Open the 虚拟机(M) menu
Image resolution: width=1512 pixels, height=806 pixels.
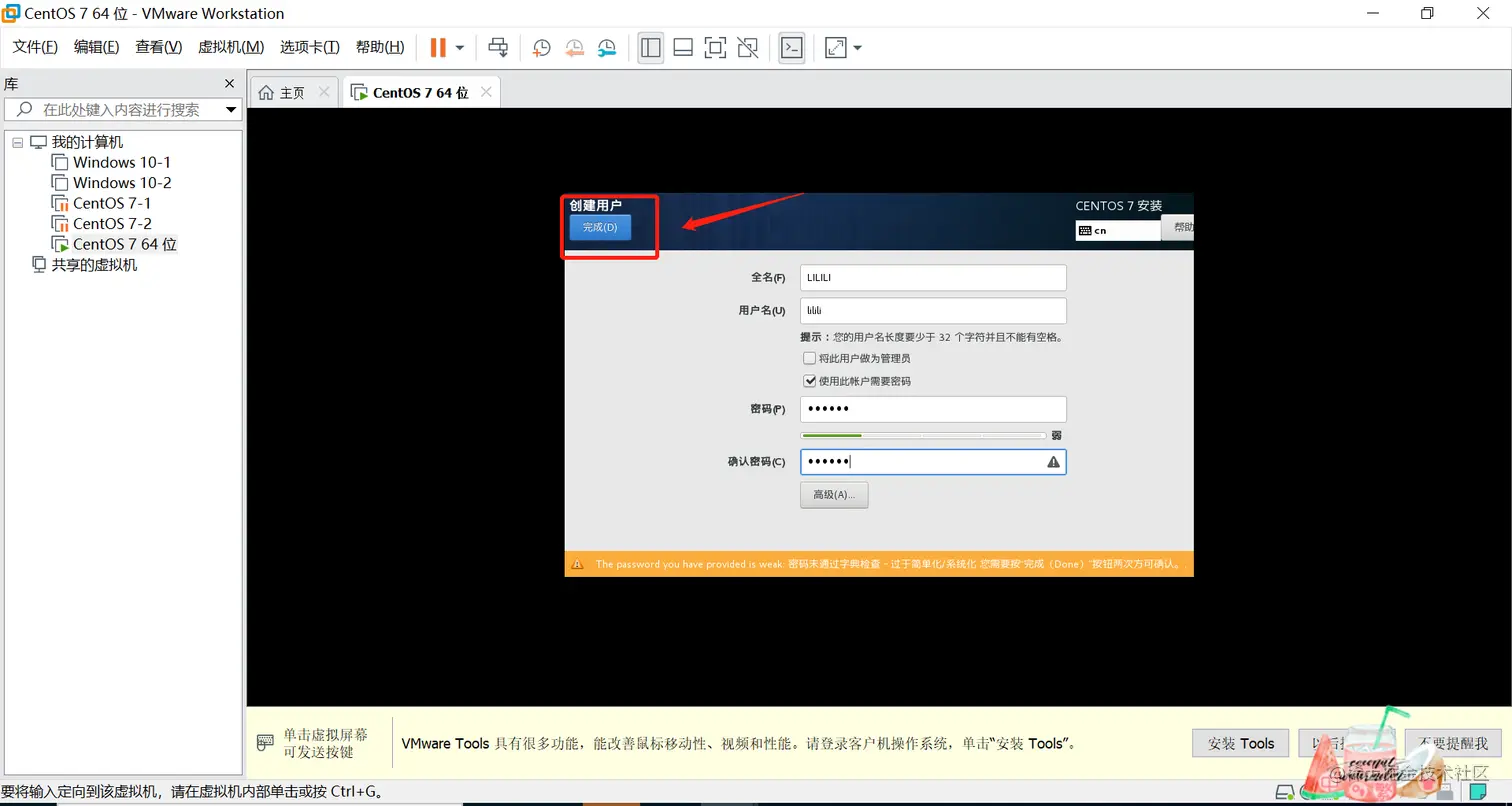click(x=231, y=47)
